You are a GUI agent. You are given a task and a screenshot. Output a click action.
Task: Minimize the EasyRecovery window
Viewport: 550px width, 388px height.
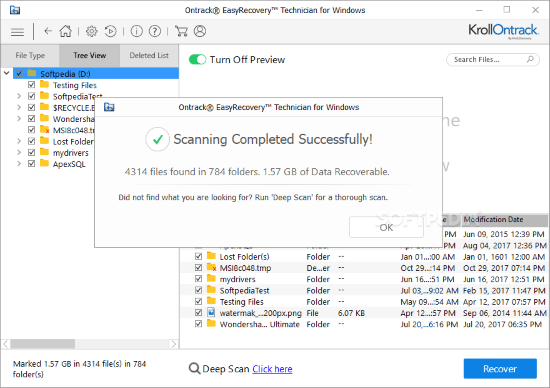click(479, 10)
